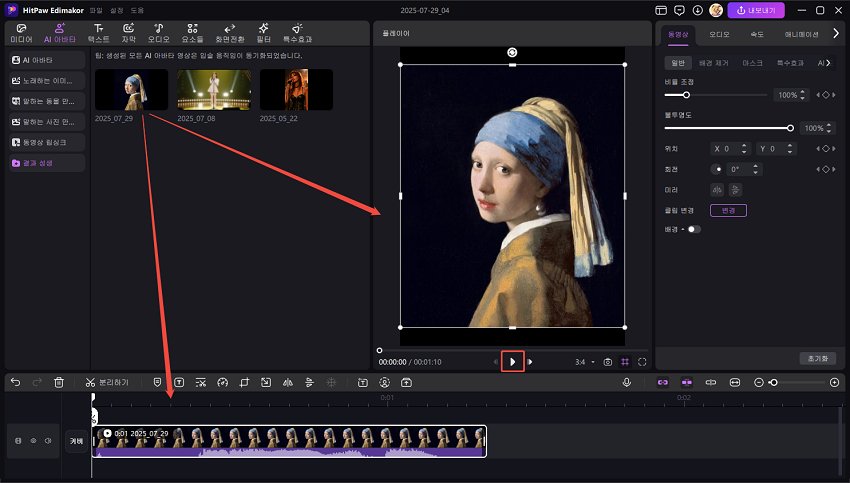
Task: Open the layout switch icon in title bar
Action: [x=661, y=10]
